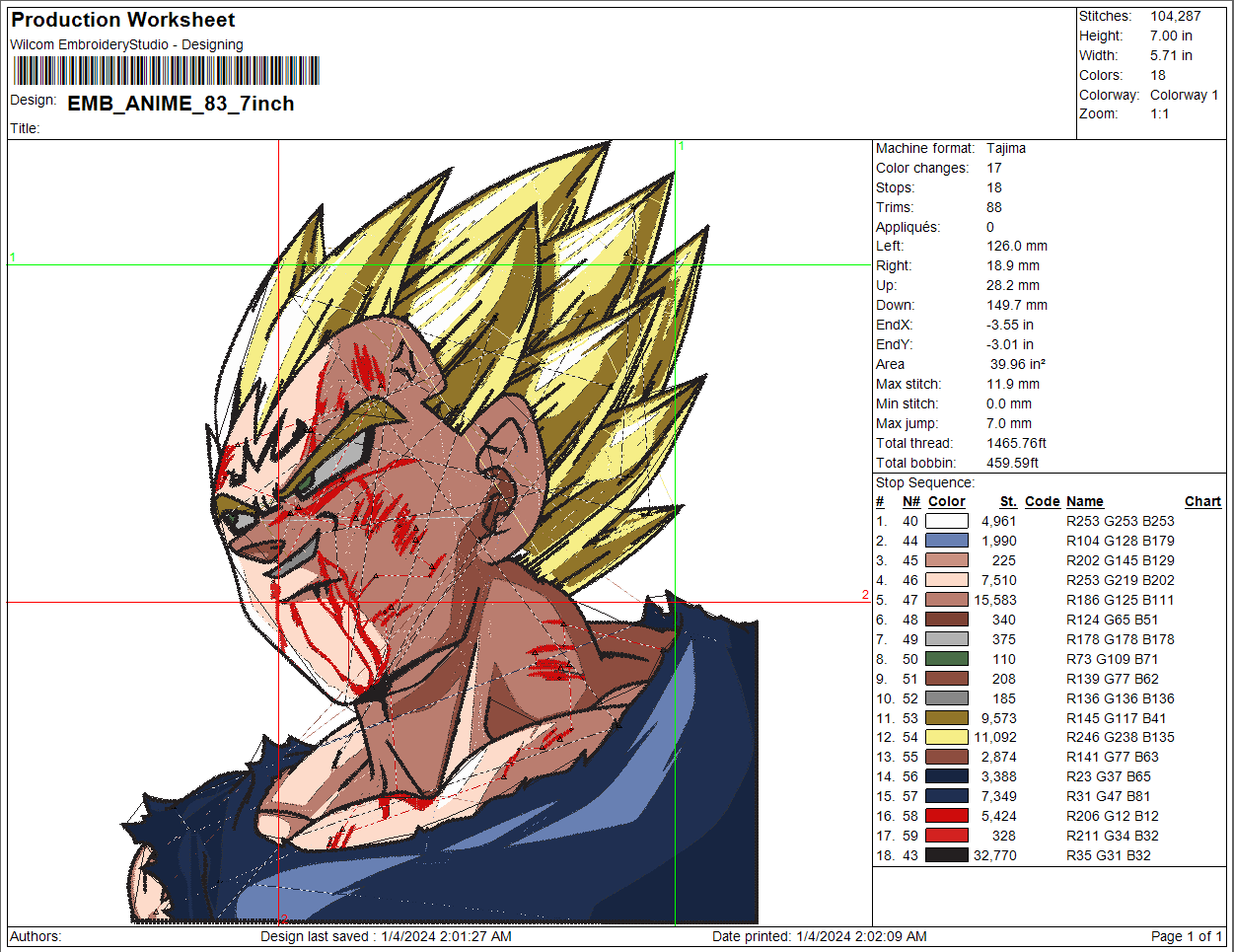Click the green swatch for thread 50
Image resolution: width=1234 pixels, height=952 pixels.
(946, 659)
